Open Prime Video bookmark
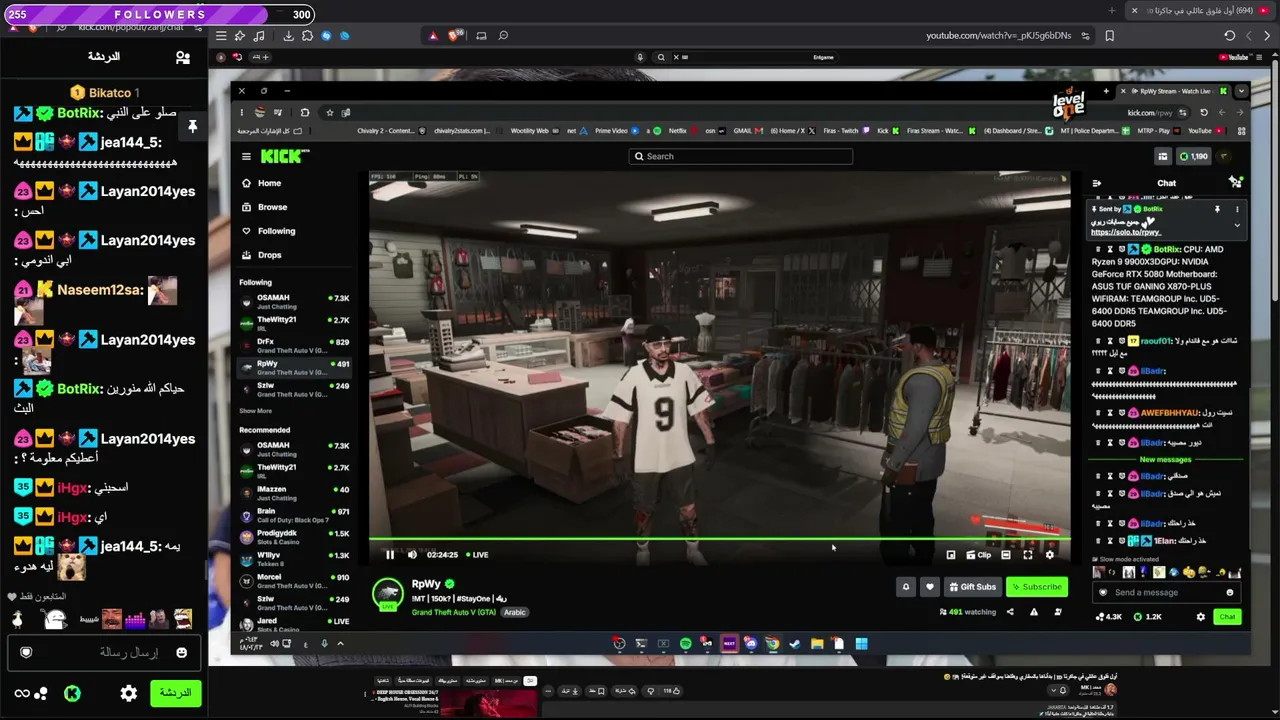The height and width of the screenshot is (720, 1280). point(616,130)
